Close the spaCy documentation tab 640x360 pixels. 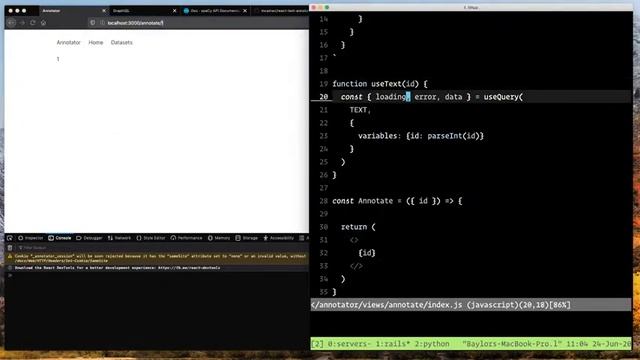[245, 11]
